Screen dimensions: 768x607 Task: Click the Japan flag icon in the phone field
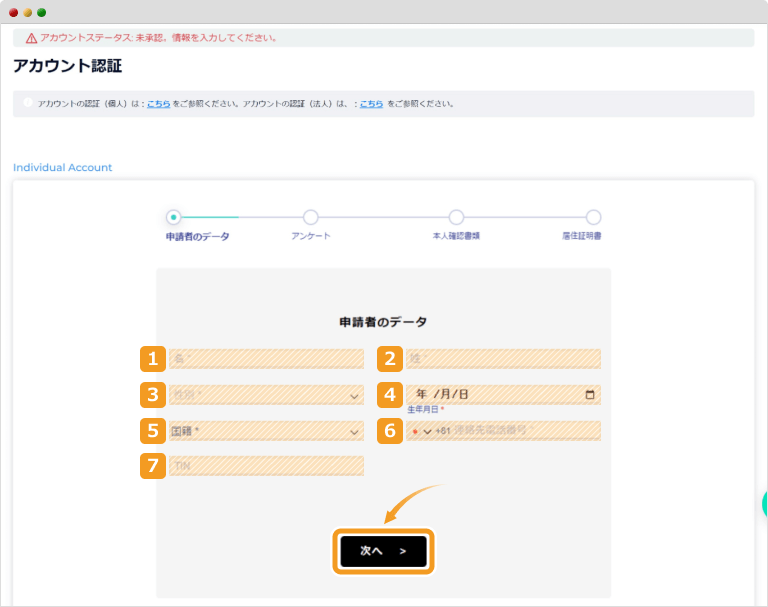(x=415, y=432)
